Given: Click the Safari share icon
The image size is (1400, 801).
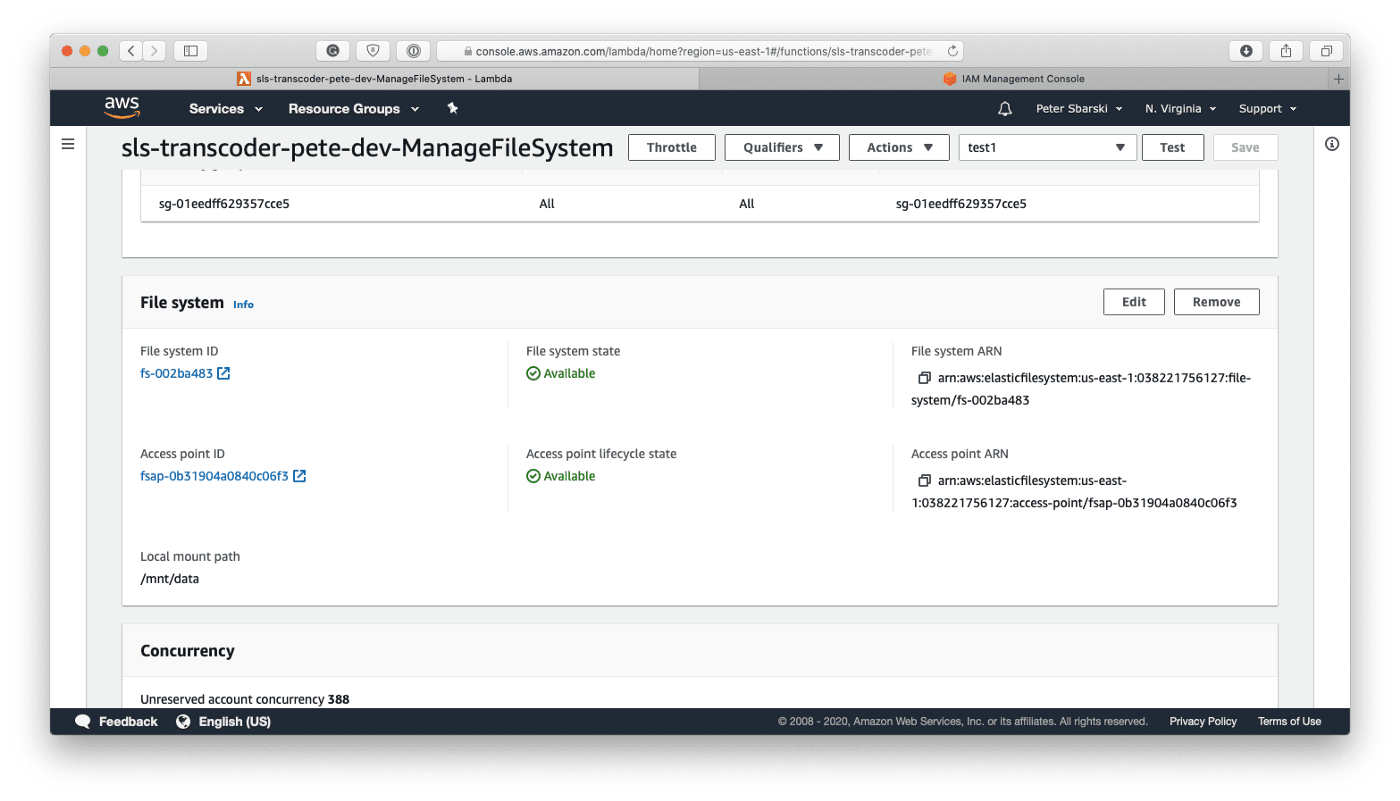Looking at the screenshot, I should pyautogui.click(x=1286, y=50).
